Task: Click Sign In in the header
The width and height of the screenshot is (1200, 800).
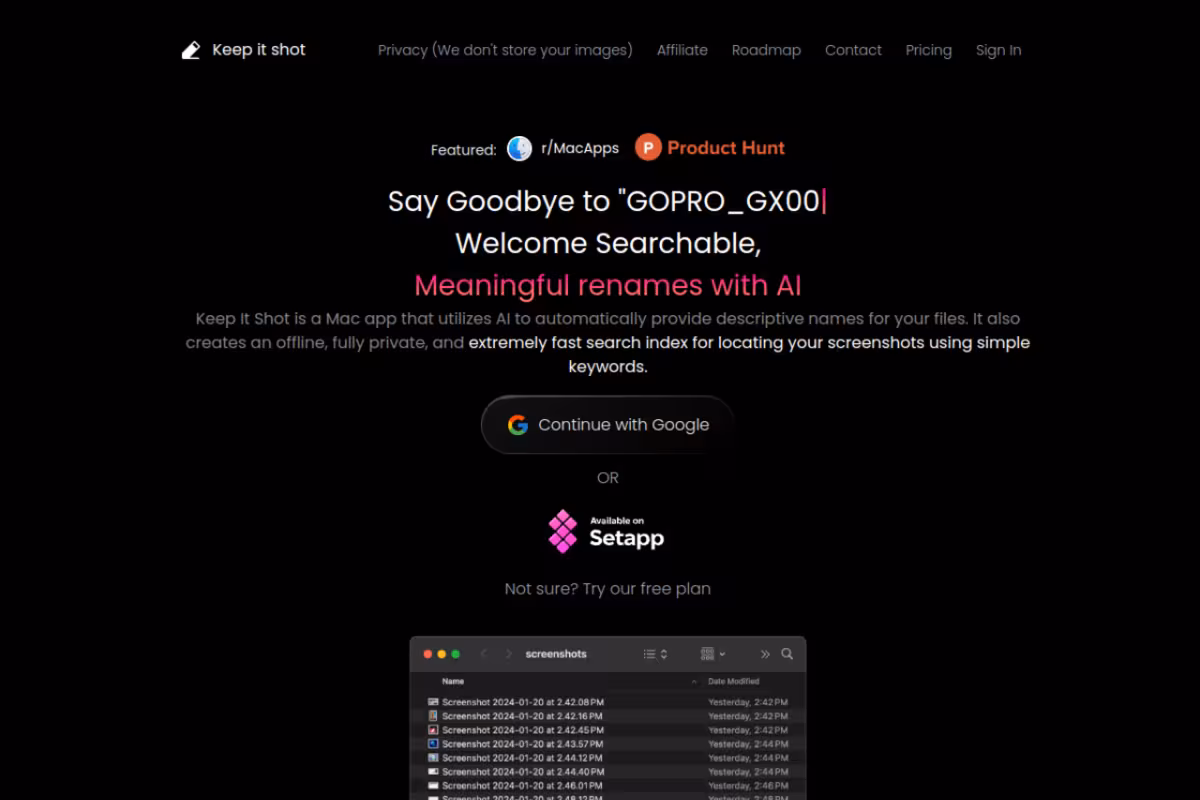Action: click(x=998, y=50)
